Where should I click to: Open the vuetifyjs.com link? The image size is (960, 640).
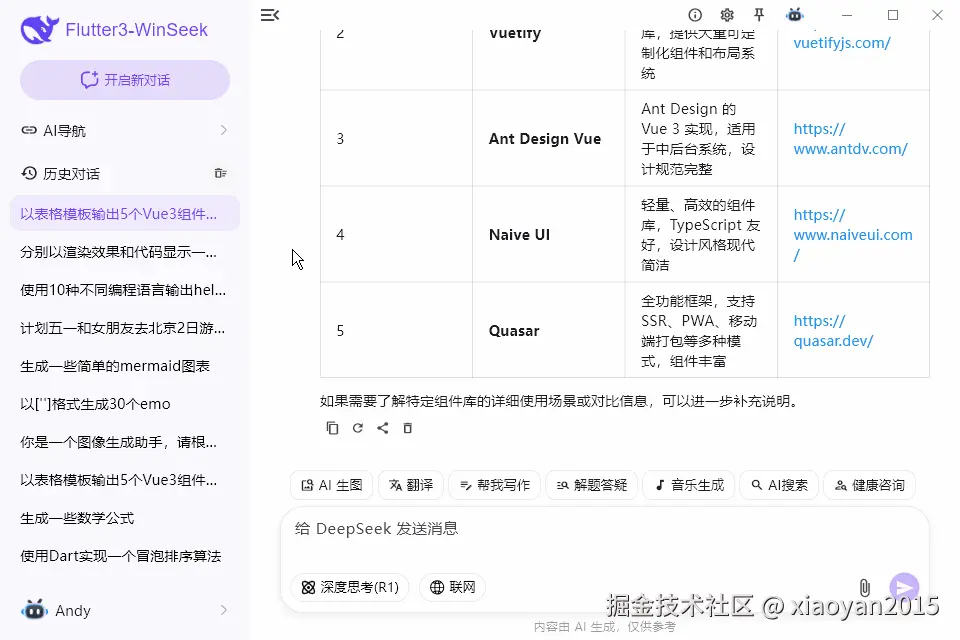click(842, 43)
